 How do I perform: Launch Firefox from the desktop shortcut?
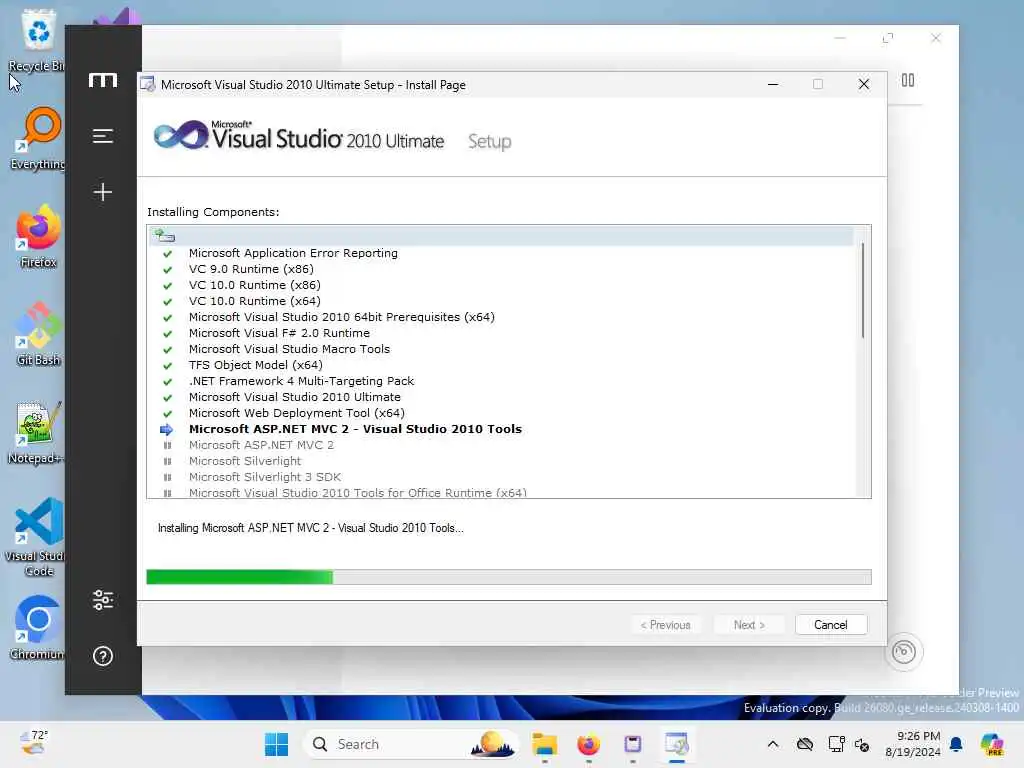[38, 236]
